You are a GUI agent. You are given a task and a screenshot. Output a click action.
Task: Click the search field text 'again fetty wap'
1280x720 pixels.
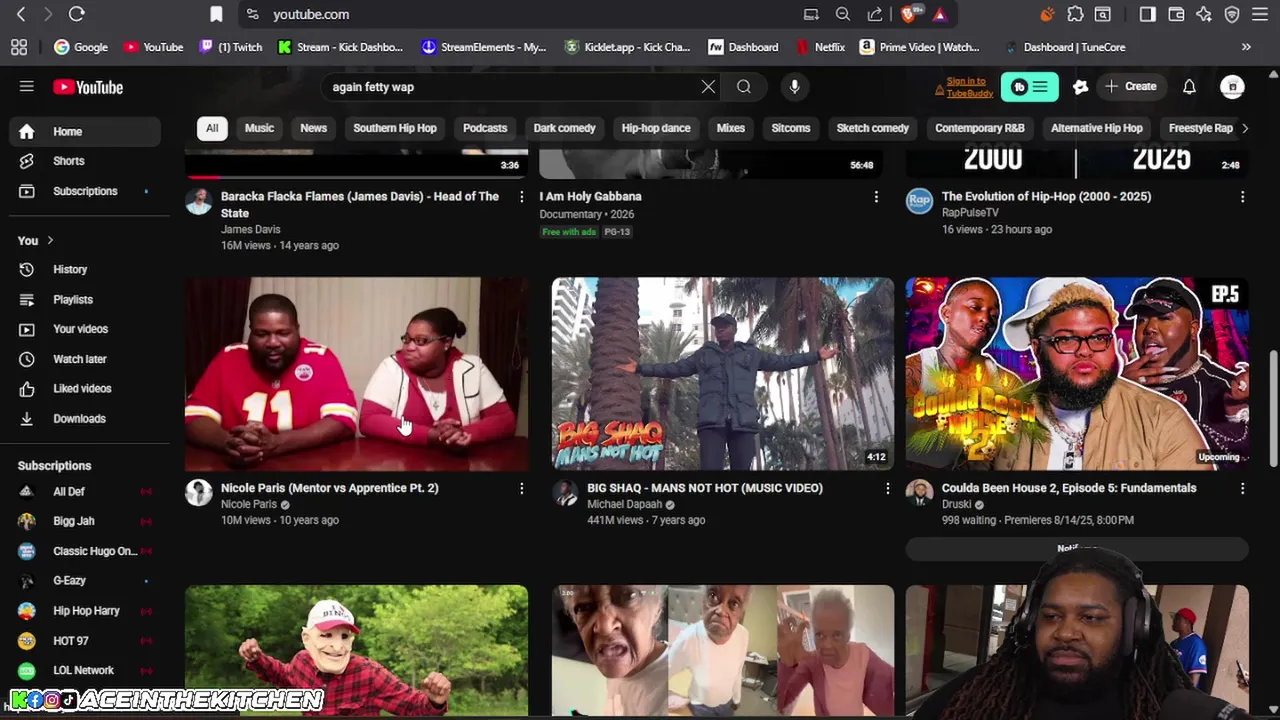373,87
